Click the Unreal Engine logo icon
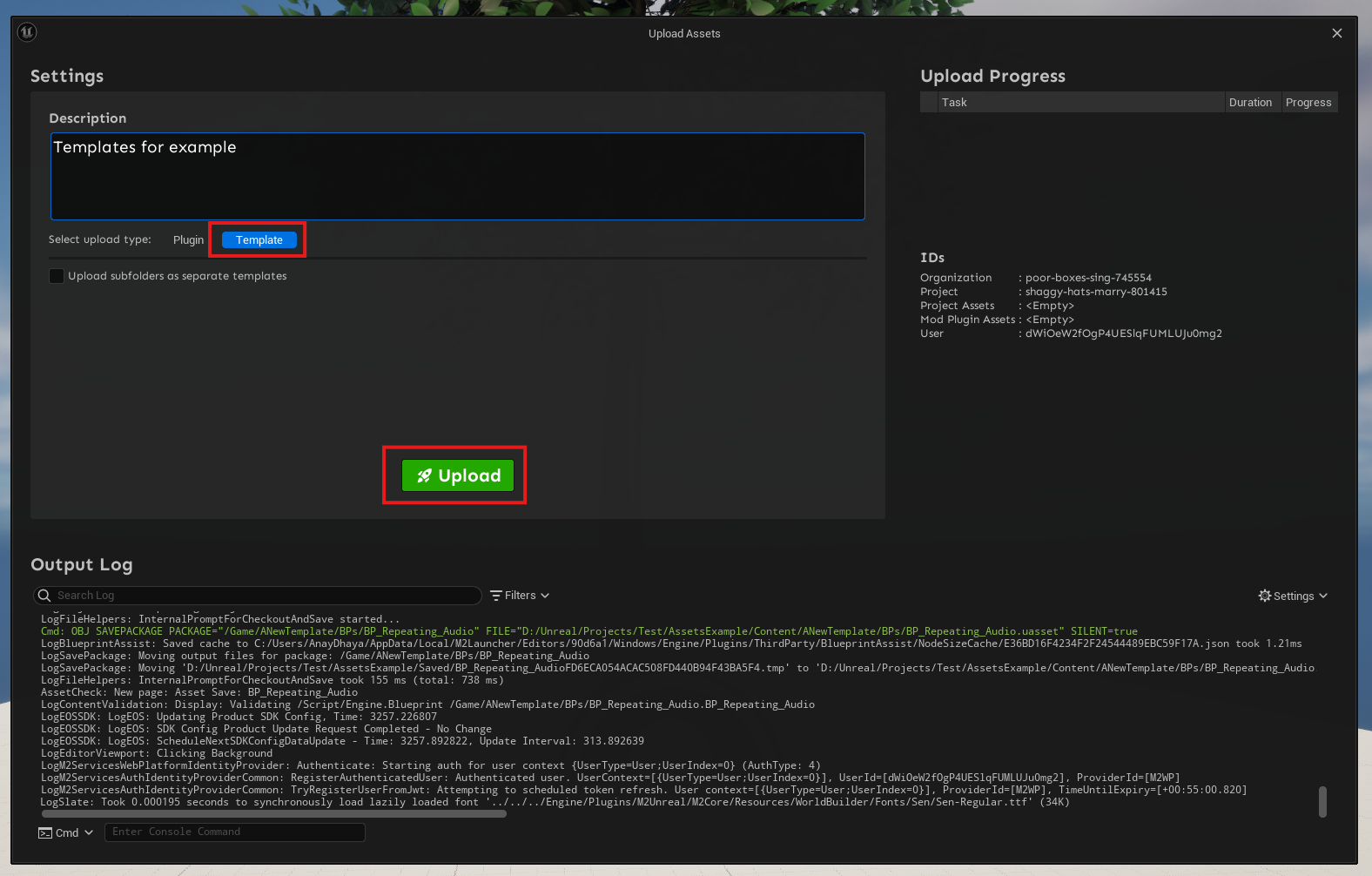Viewport: 1372px width, 876px height. point(27,32)
